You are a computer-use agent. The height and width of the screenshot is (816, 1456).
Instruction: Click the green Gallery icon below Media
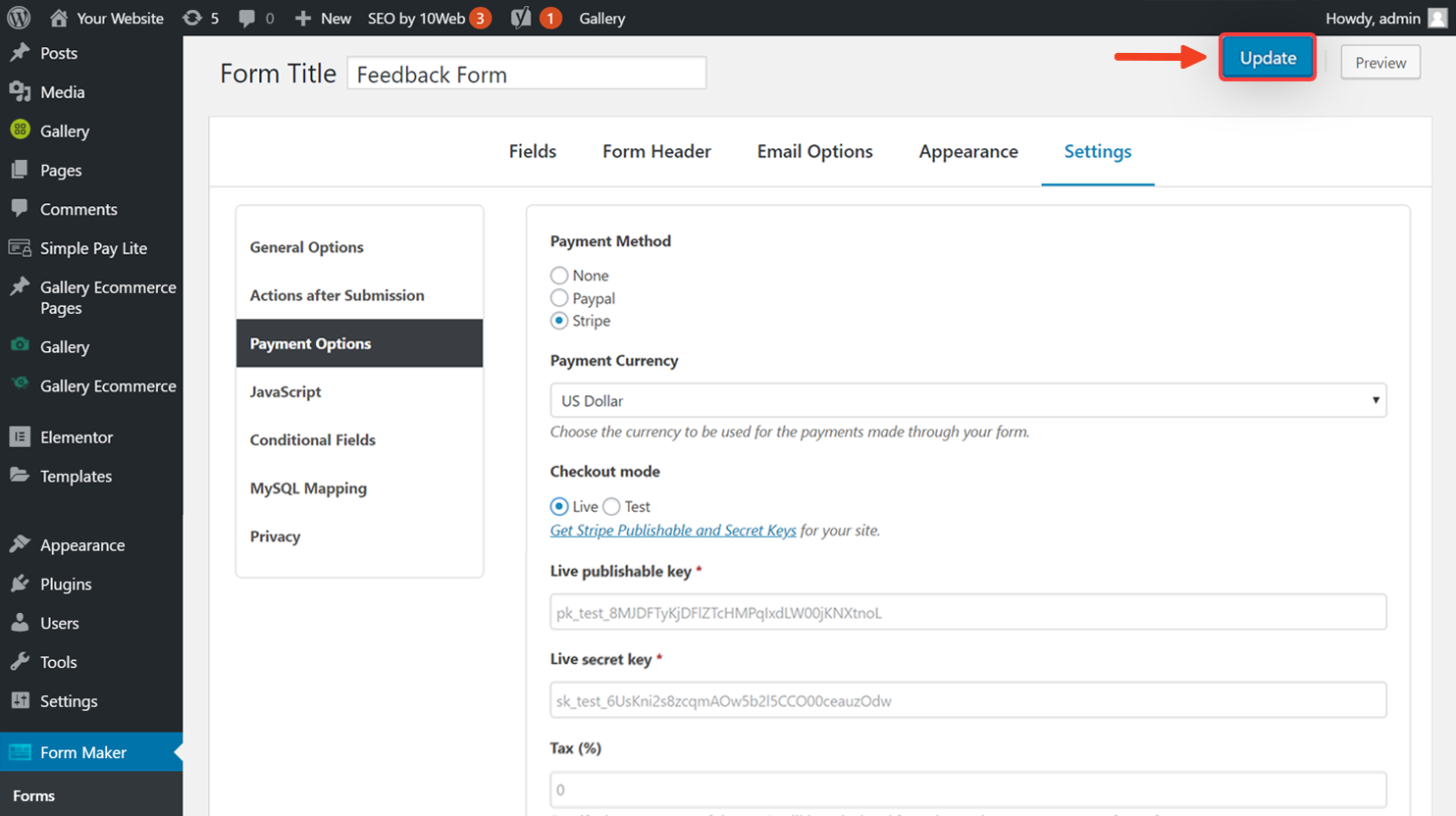pyautogui.click(x=20, y=129)
